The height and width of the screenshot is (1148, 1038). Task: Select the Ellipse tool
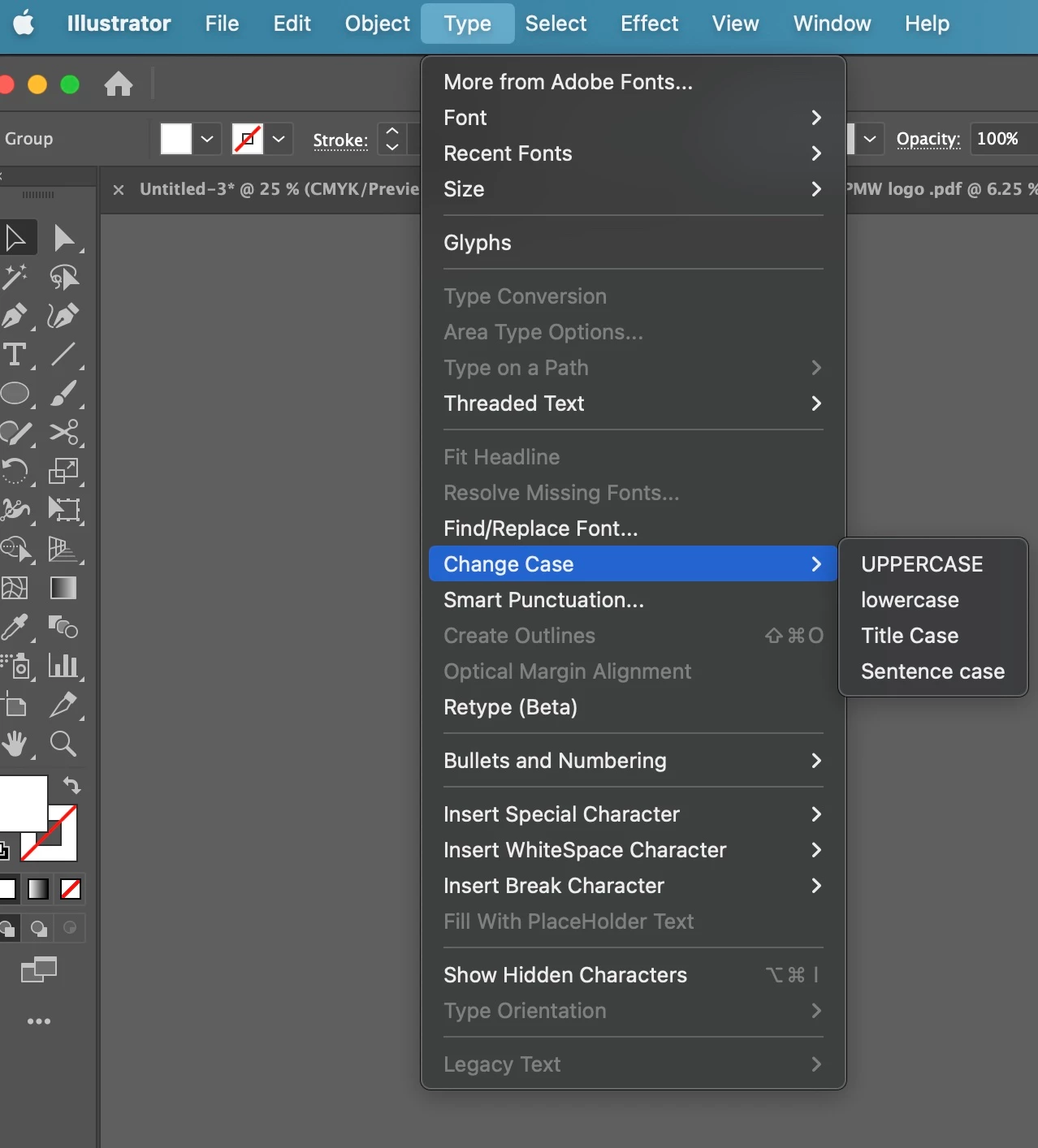16,394
